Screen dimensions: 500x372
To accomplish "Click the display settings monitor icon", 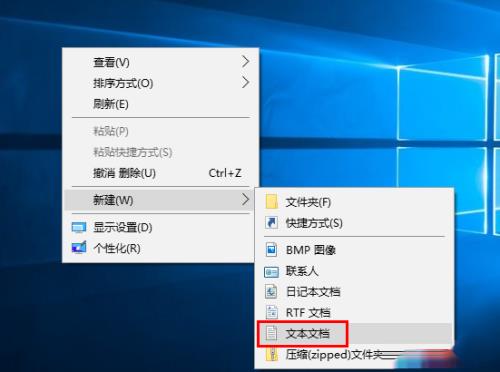I will click(79, 228).
